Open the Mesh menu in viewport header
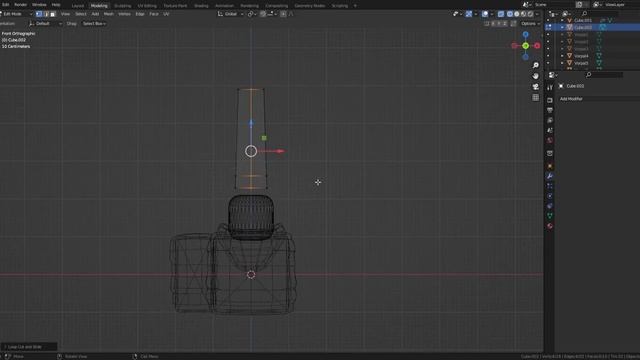The width and height of the screenshot is (640, 360). [109, 14]
